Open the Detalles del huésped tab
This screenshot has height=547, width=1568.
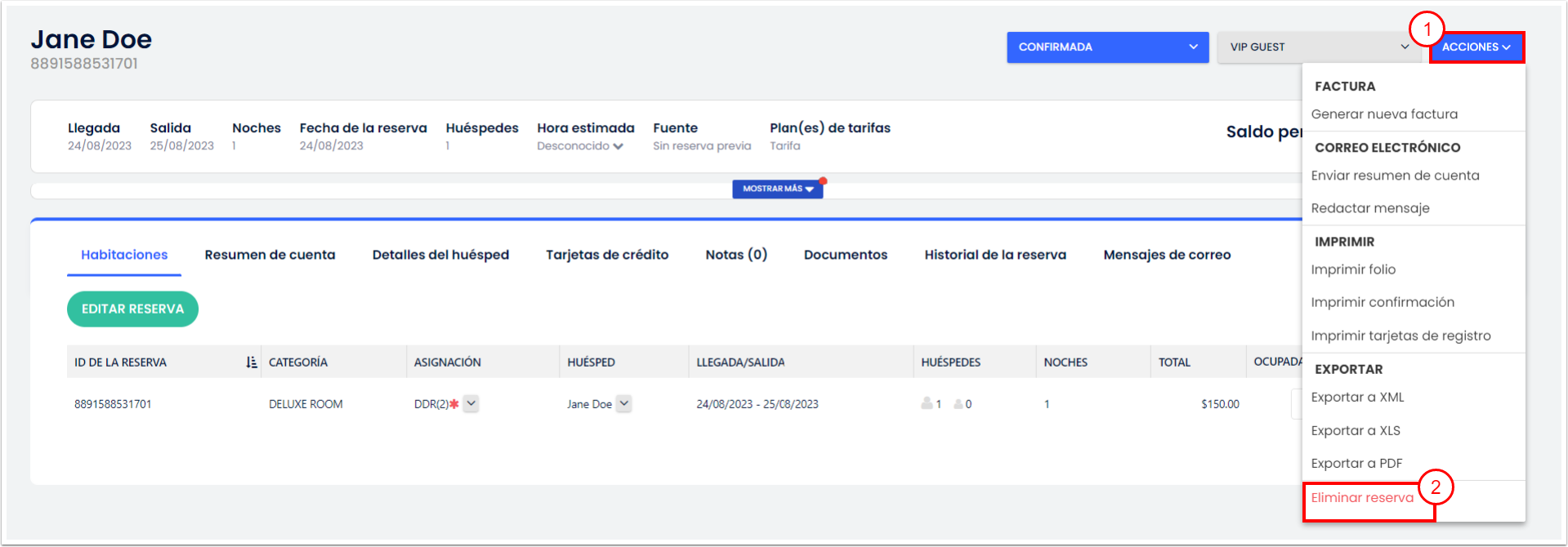(x=440, y=255)
